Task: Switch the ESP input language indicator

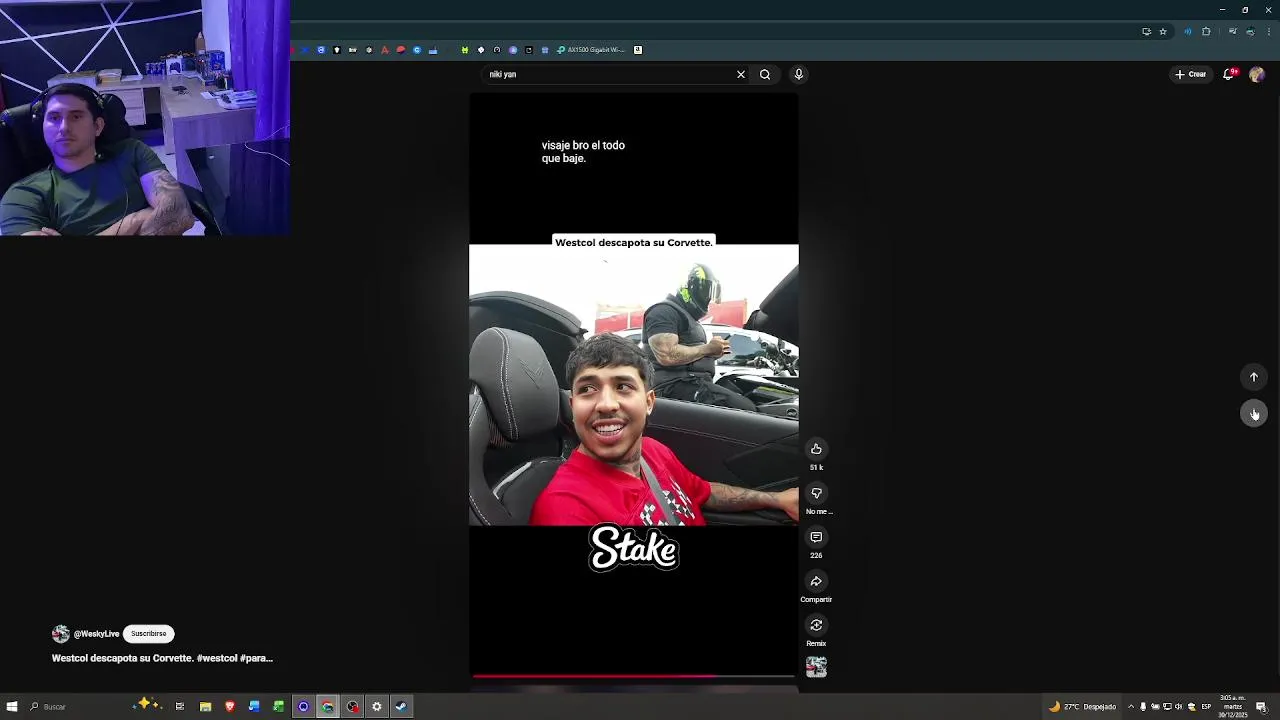Action: point(1206,707)
